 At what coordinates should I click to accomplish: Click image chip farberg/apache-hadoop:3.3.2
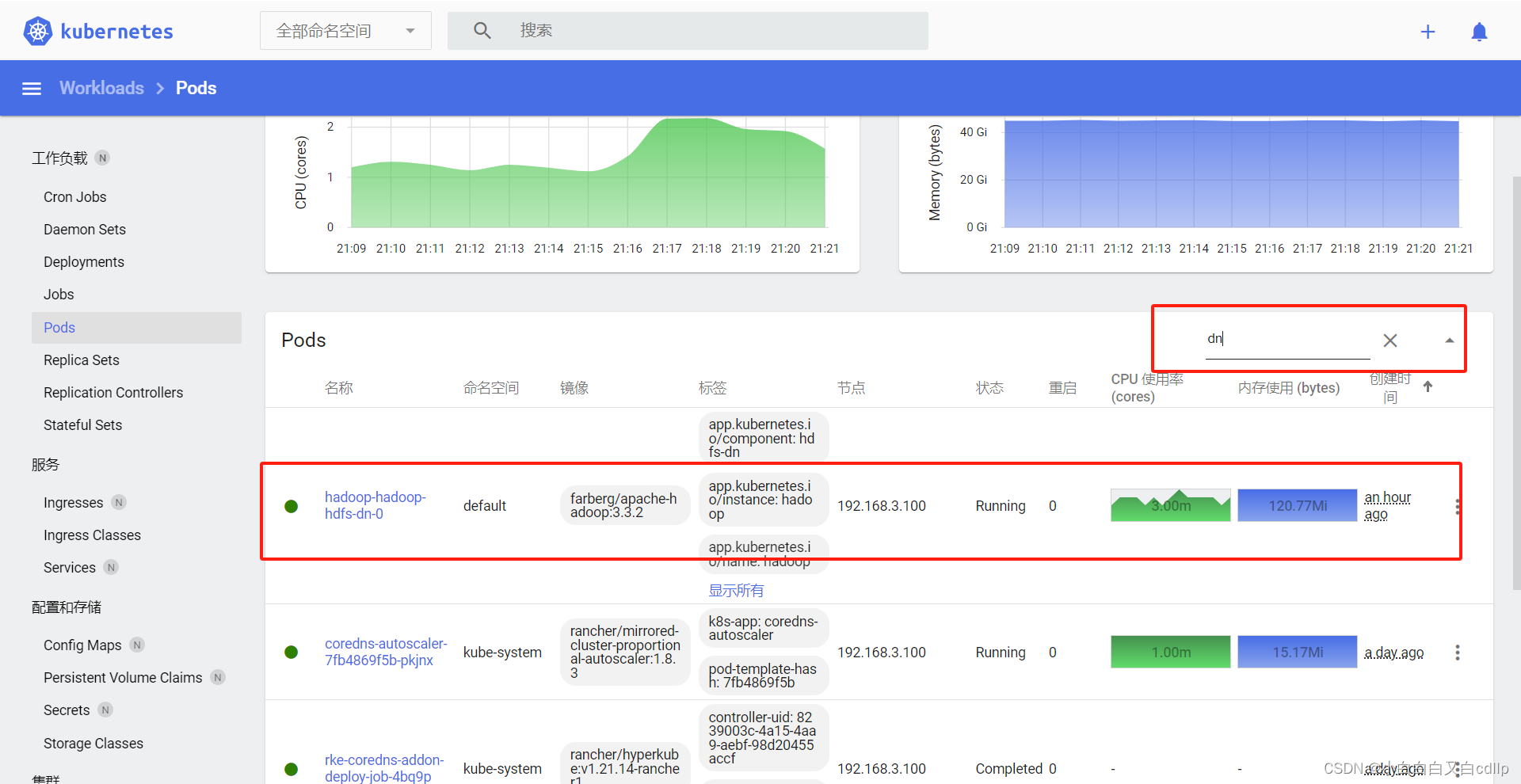click(x=624, y=505)
